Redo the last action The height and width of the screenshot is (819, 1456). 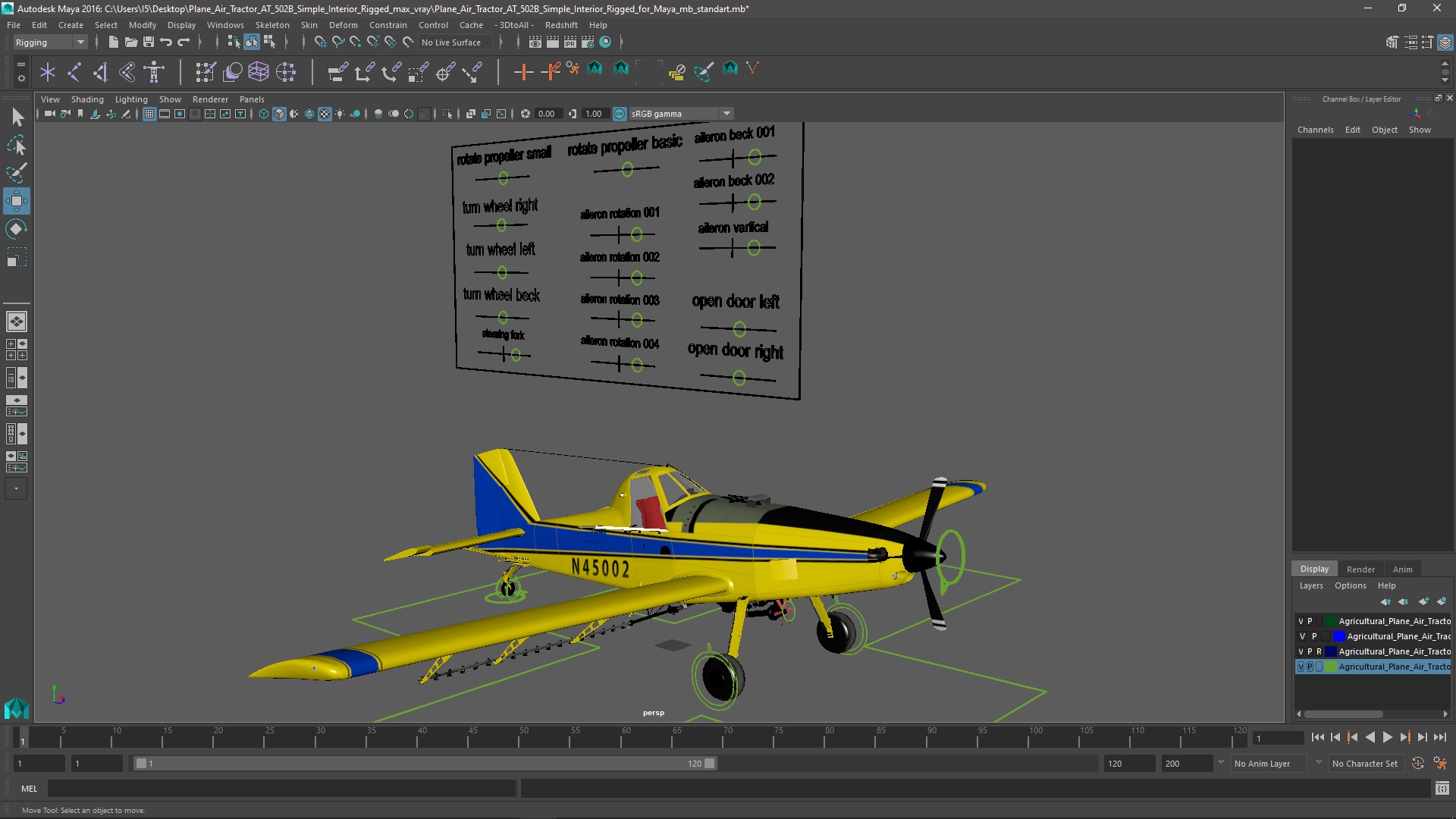tap(183, 42)
